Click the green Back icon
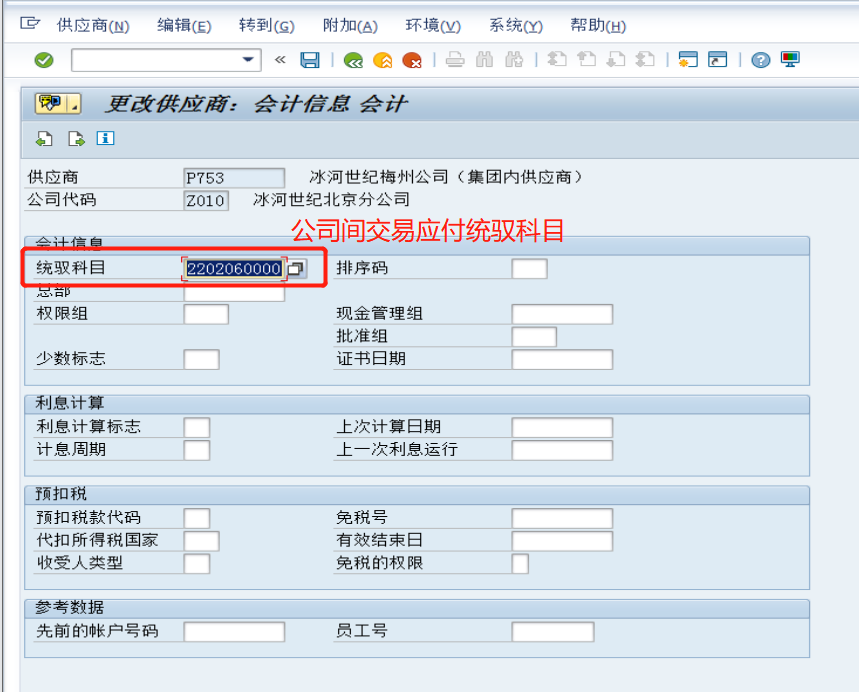The height and width of the screenshot is (692, 859). [353, 60]
